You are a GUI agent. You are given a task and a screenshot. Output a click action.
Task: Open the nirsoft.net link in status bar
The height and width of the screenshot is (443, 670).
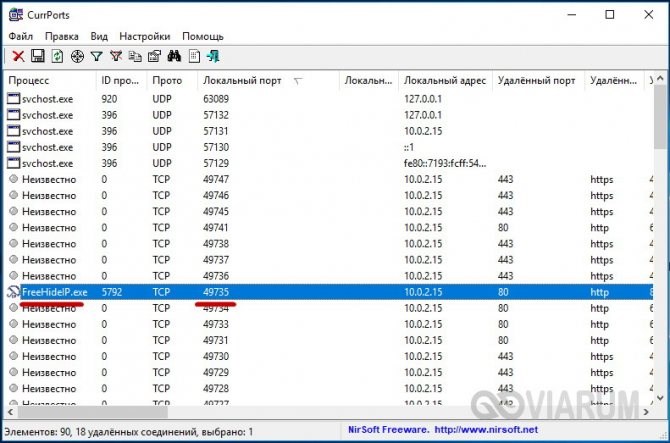pos(486,429)
